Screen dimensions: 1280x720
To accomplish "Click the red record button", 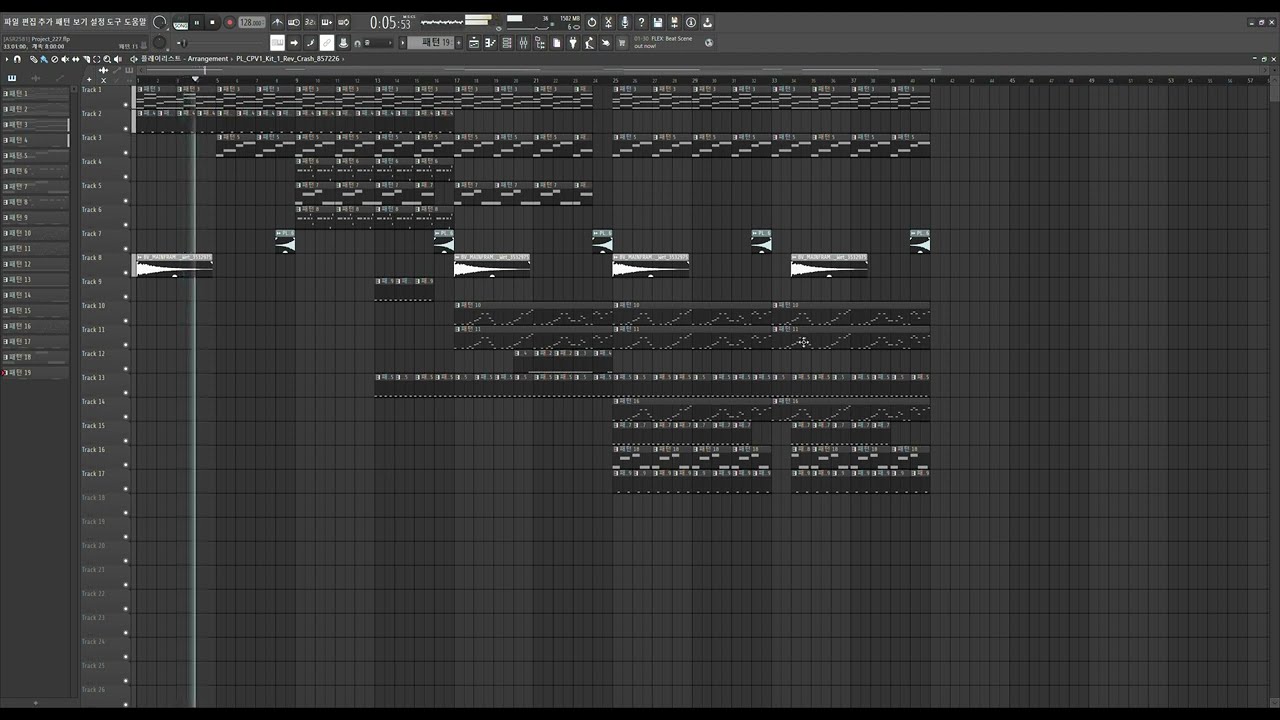I will (x=230, y=22).
